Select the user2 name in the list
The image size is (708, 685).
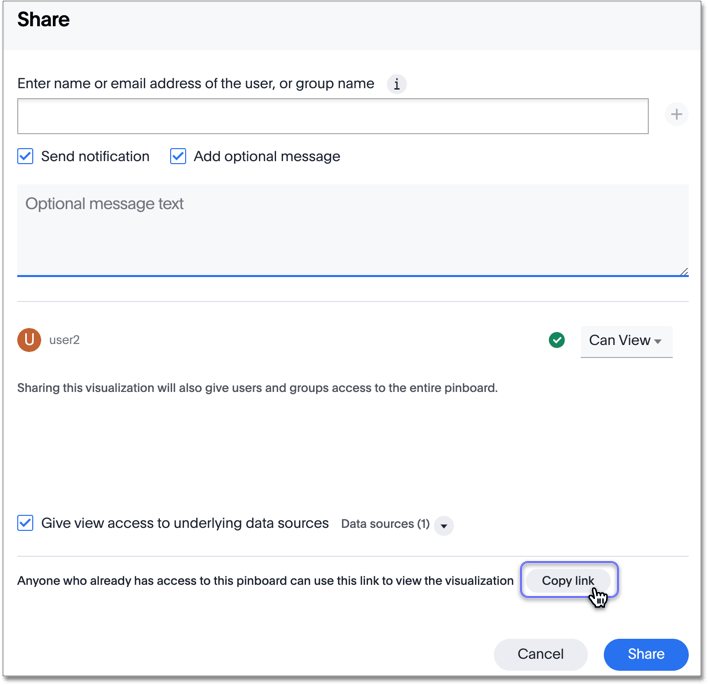[x=64, y=340]
